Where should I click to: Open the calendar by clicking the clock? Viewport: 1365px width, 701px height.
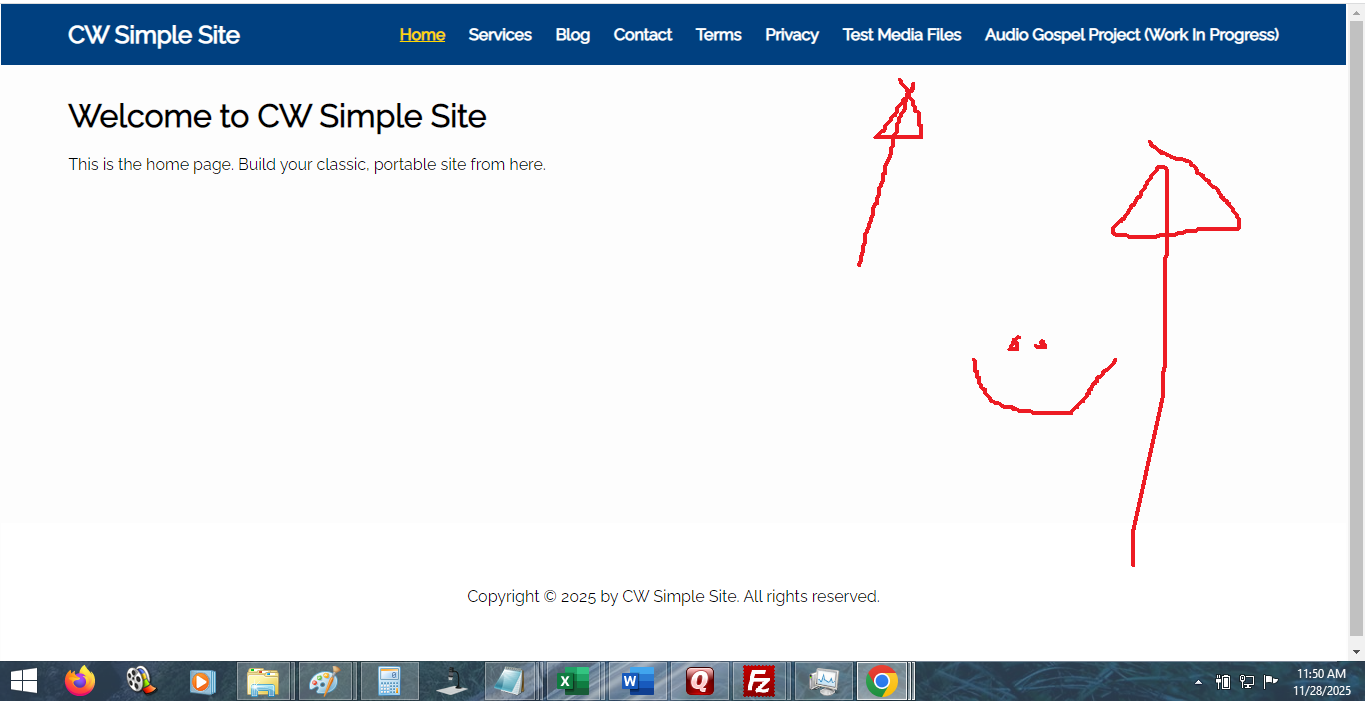click(1320, 681)
